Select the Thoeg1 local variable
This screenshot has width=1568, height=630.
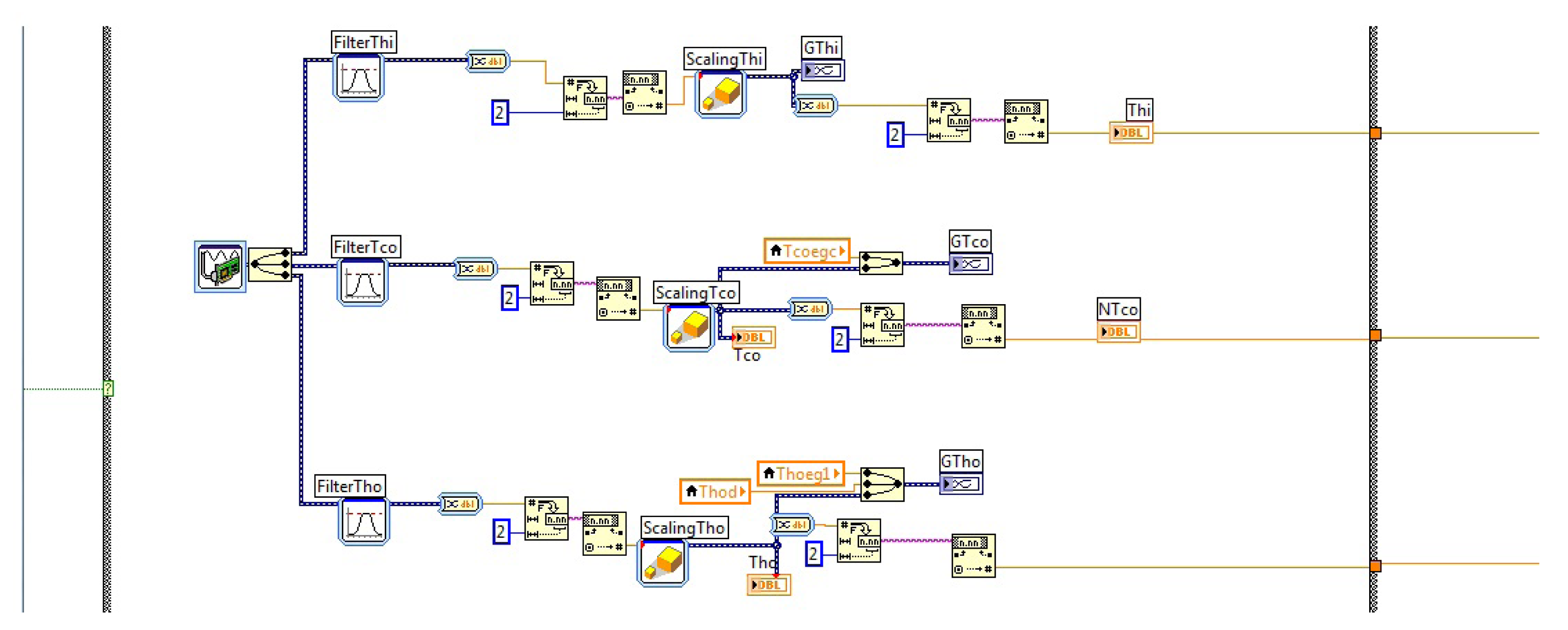[x=801, y=474]
